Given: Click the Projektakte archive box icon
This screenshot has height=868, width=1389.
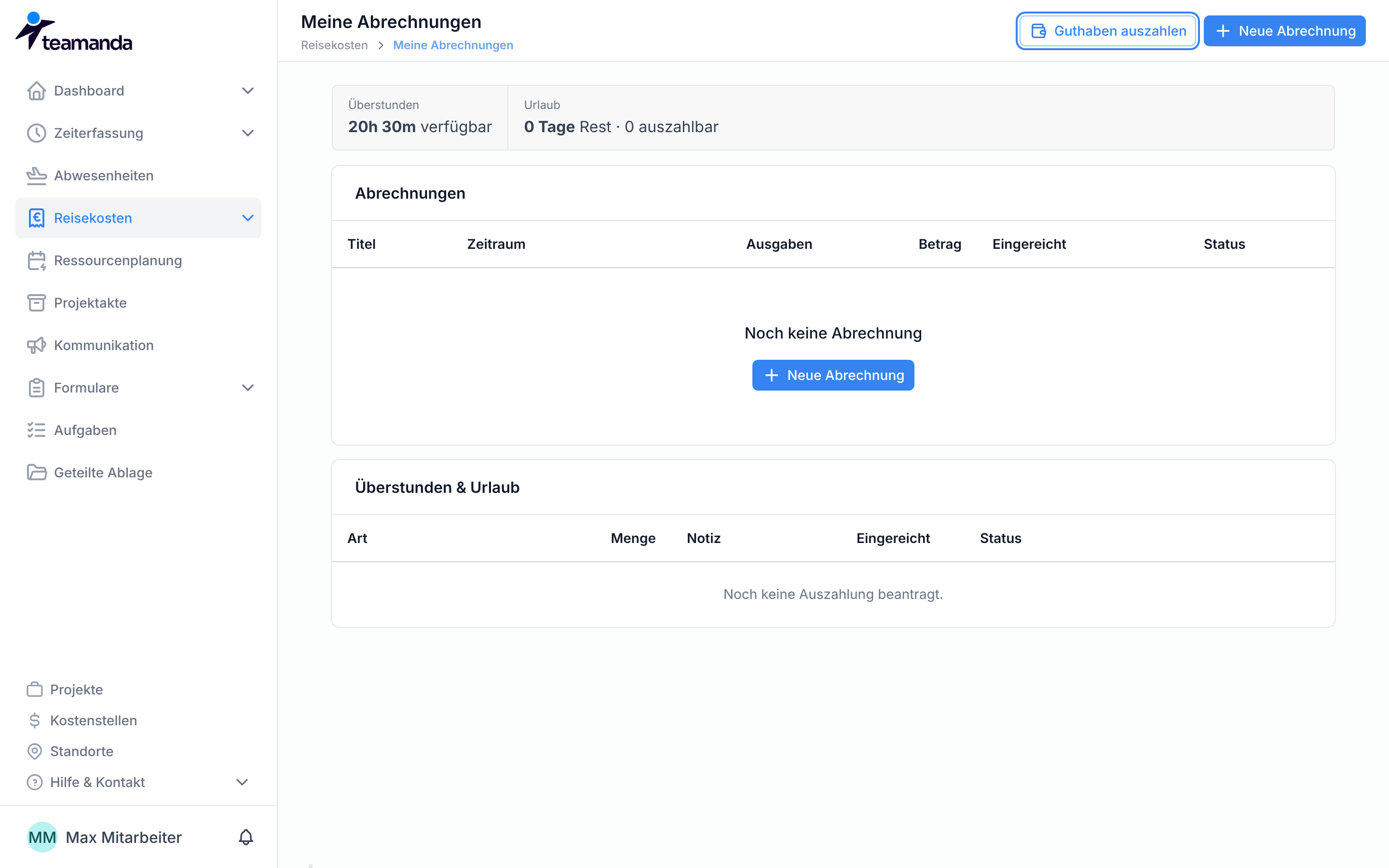Looking at the screenshot, I should coord(36,303).
